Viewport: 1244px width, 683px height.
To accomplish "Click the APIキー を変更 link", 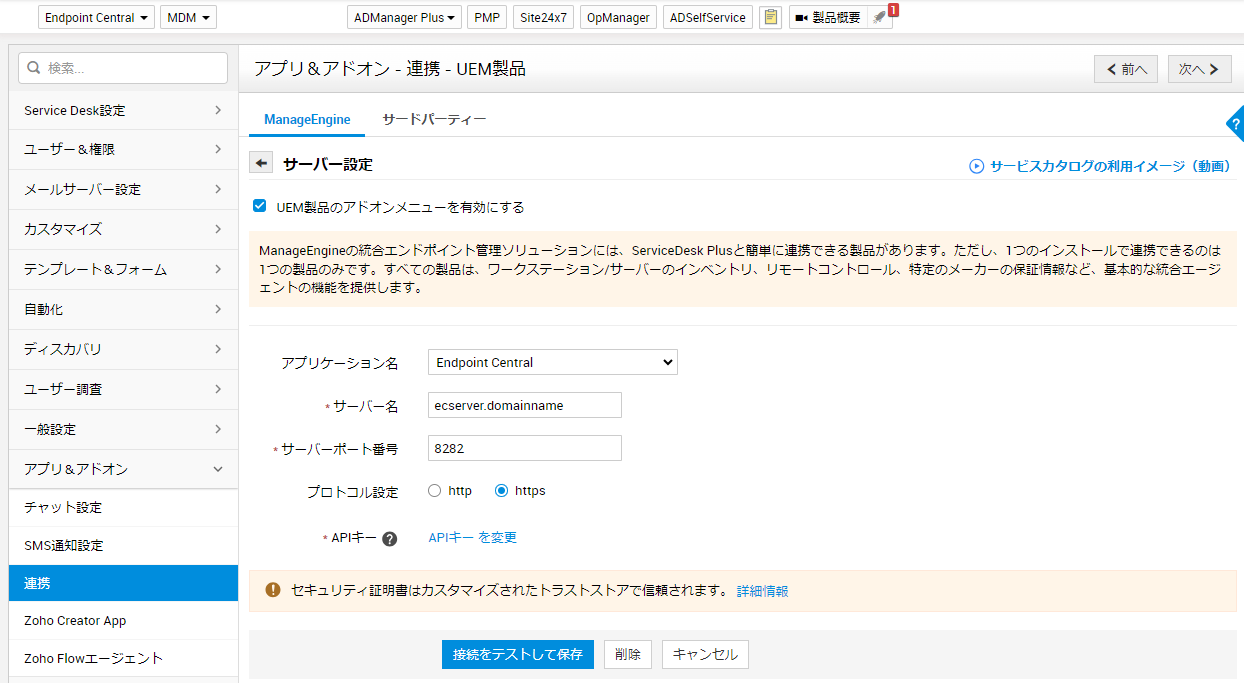I will click(473, 538).
